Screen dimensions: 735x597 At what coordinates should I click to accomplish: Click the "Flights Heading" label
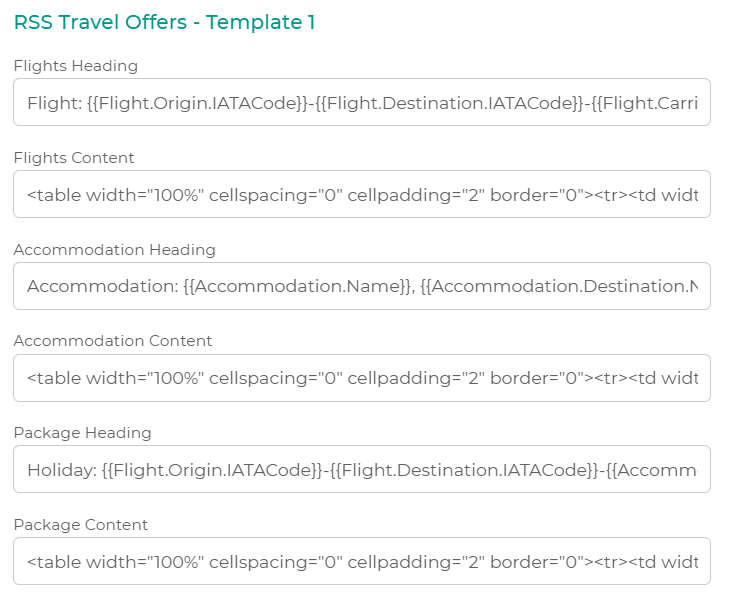pyautogui.click(x=76, y=66)
